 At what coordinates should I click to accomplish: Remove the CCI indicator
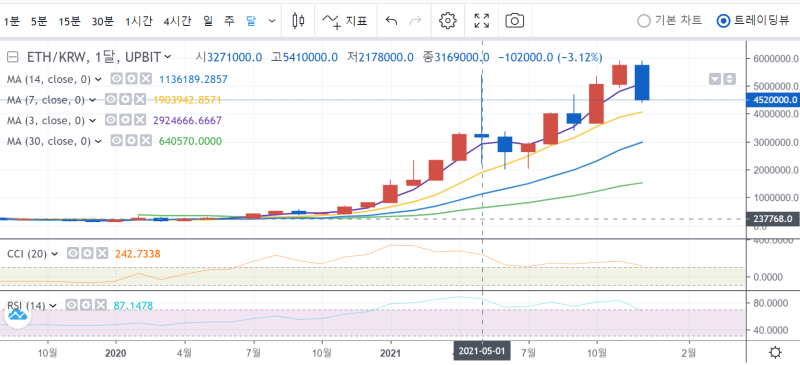pos(102,253)
